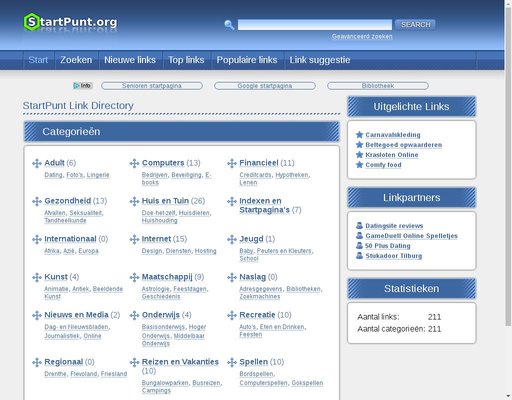Open the Adult category
Screen dimensions: 512x400
coord(54,163)
